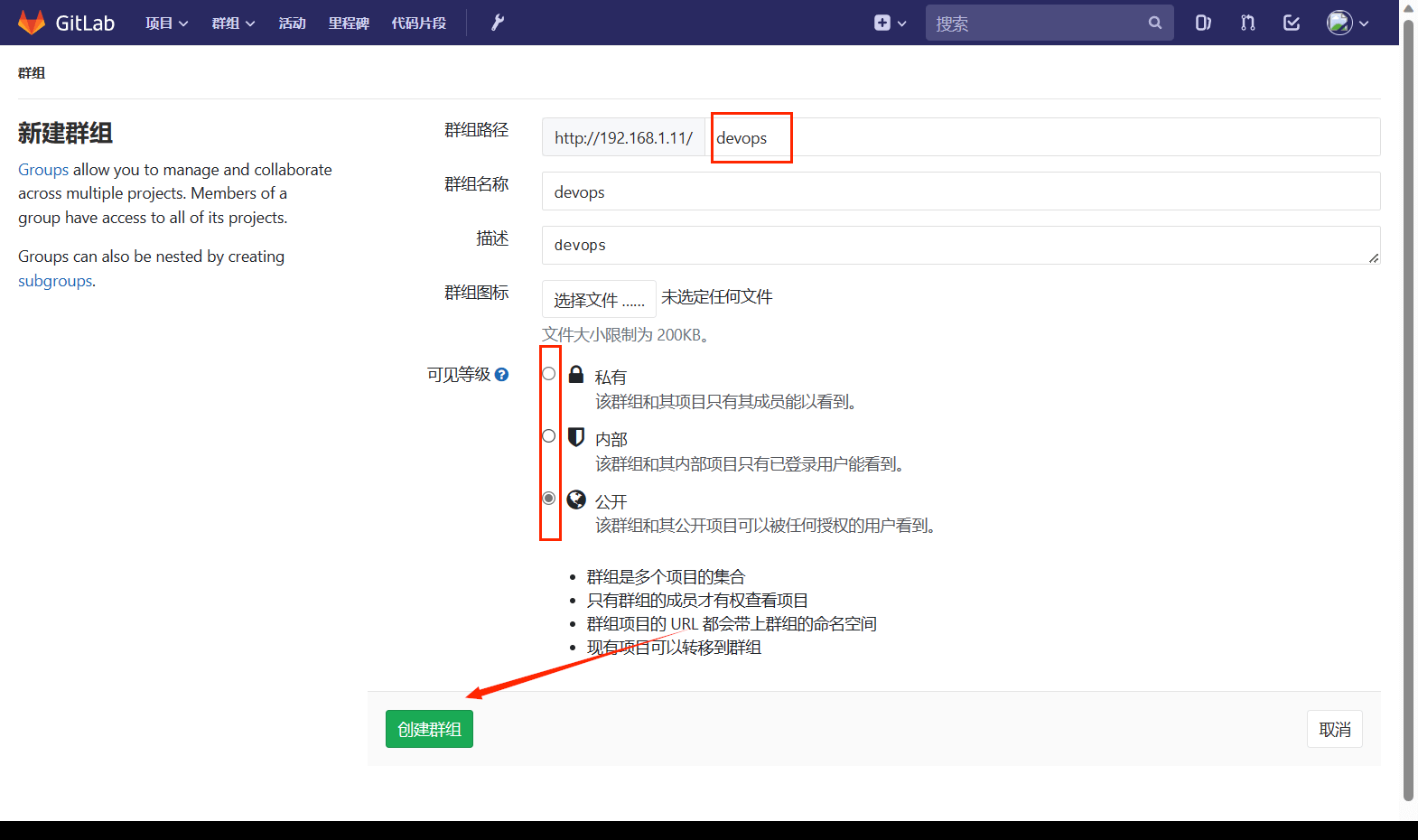Open the todos checkmark icon

point(1292,23)
